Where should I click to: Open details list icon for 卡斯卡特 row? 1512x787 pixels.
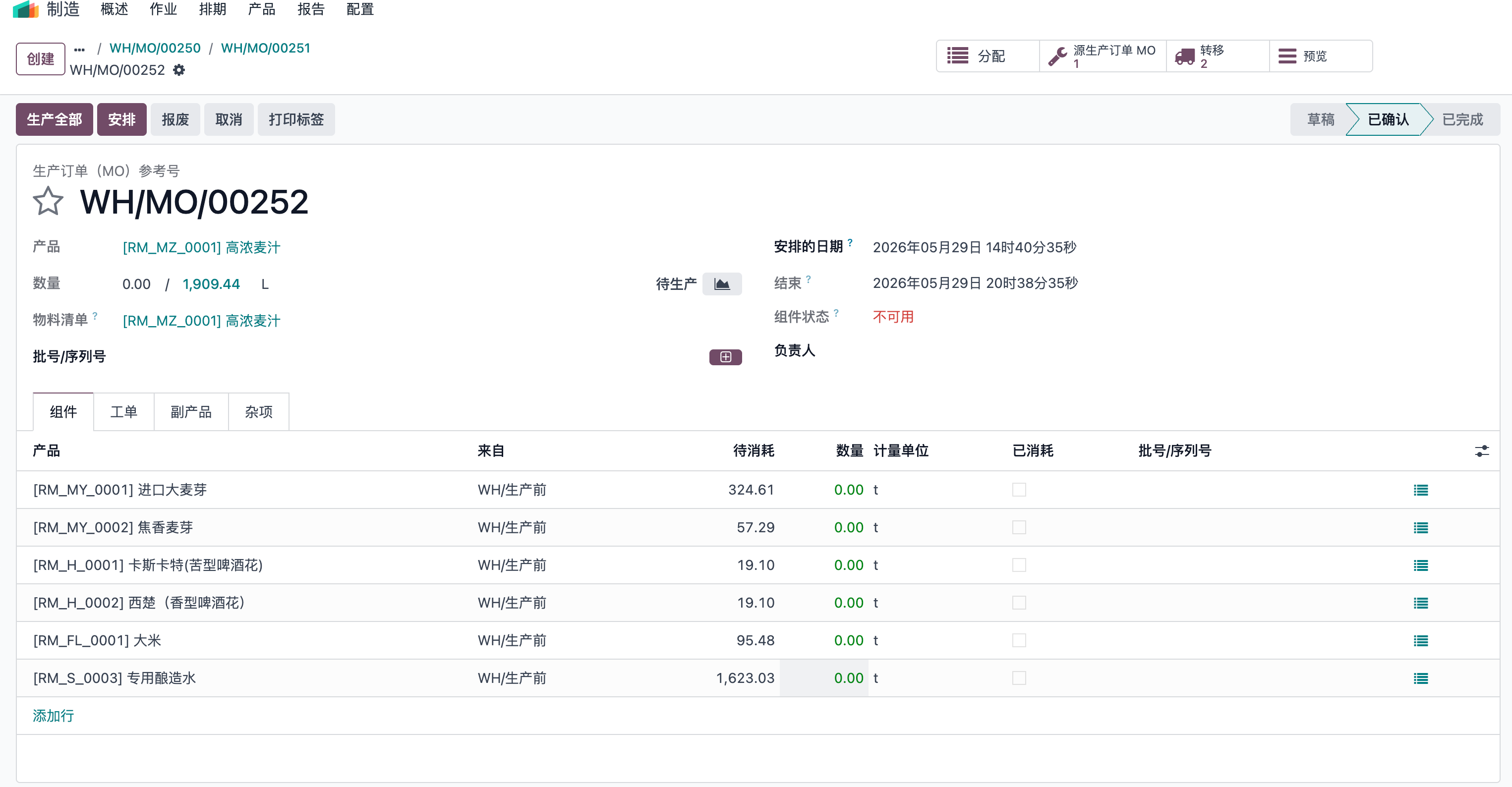click(x=1420, y=565)
